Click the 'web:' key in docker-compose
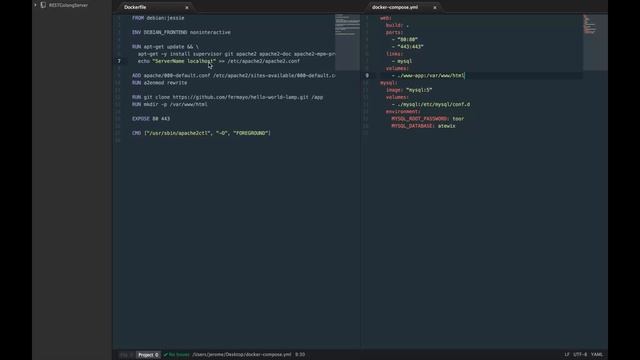This screenshot has width=640, height=360. point(386,18)
